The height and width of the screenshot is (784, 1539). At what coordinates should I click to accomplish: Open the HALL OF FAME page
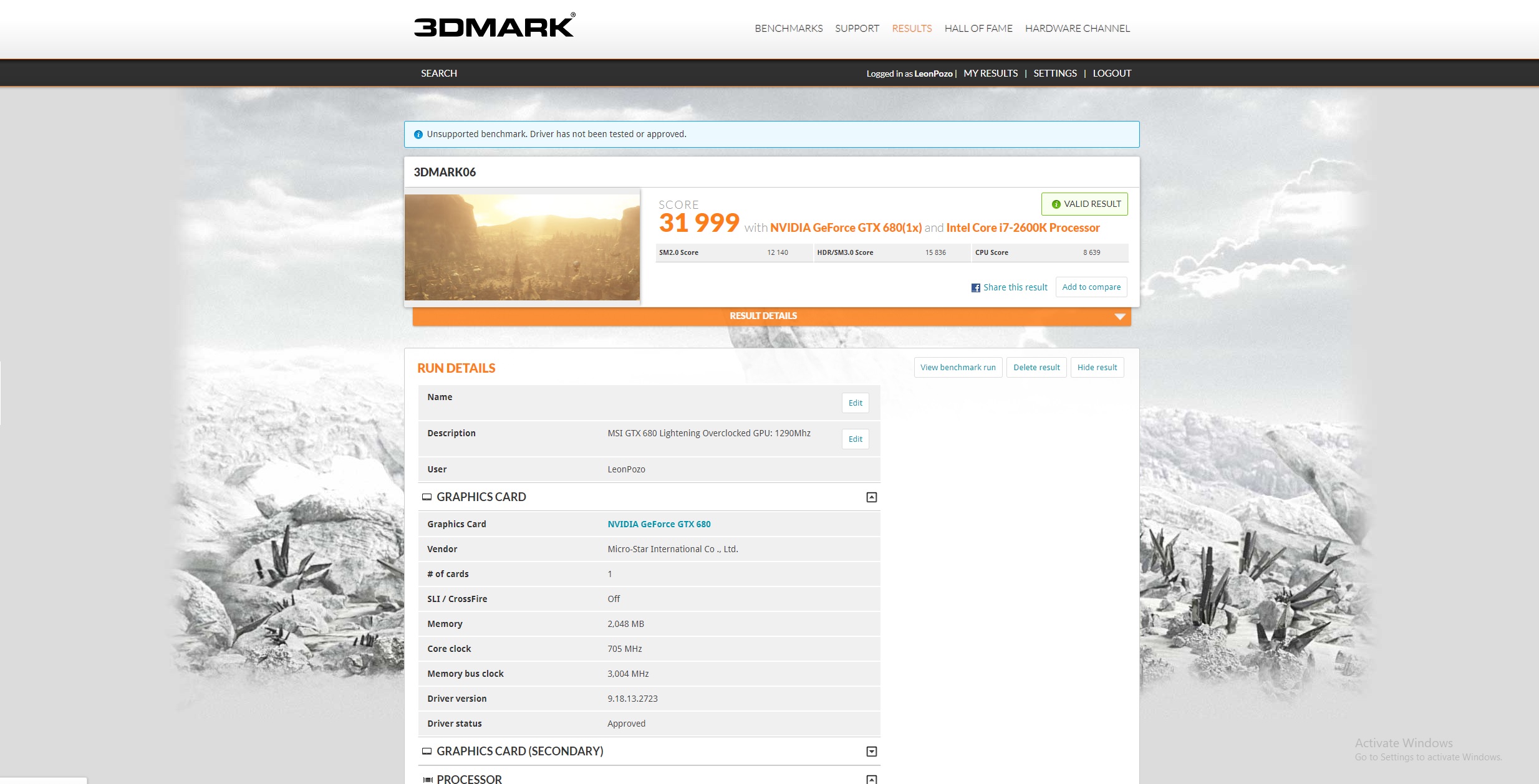pos(978,29)
